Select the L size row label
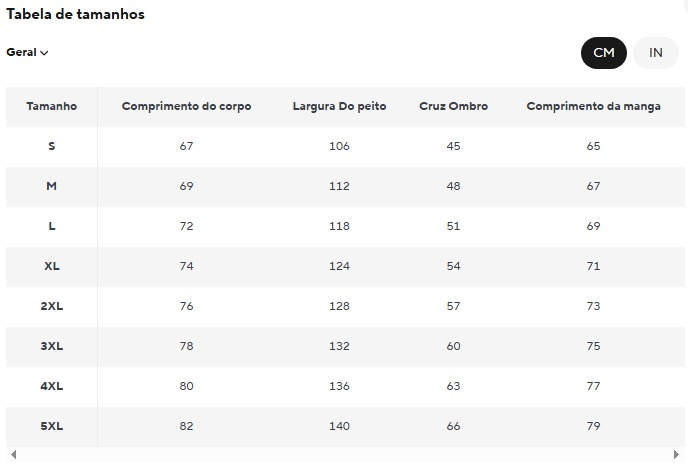This screenshot has width=688, height=464. coord(51,226)
